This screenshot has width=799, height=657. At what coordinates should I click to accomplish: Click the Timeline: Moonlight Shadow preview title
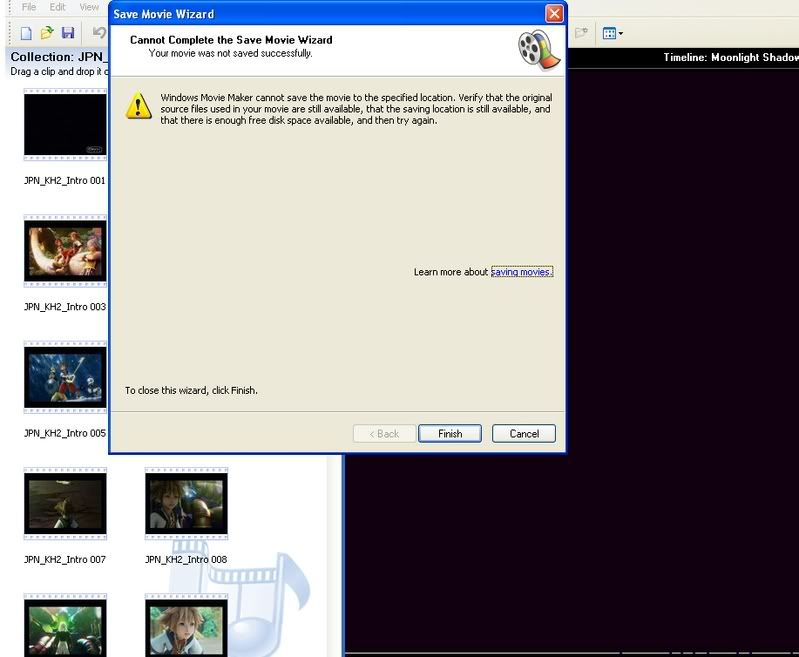coord(731,58)
